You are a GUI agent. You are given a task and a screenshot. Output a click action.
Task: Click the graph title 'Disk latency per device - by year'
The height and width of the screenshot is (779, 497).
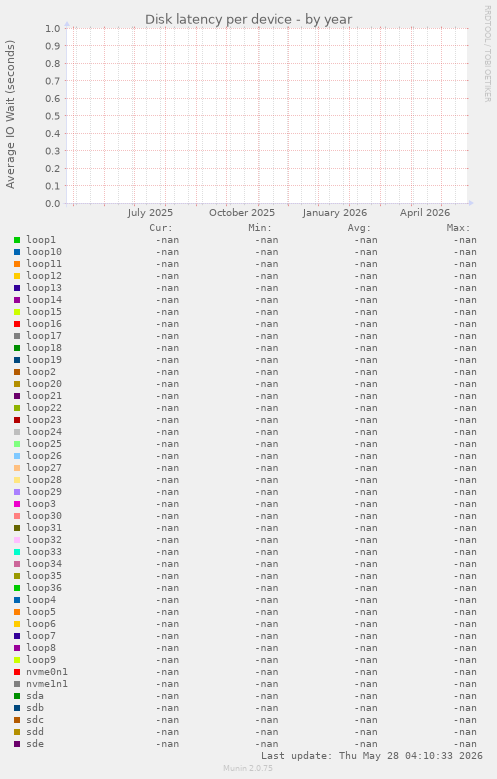coord(248,19)
